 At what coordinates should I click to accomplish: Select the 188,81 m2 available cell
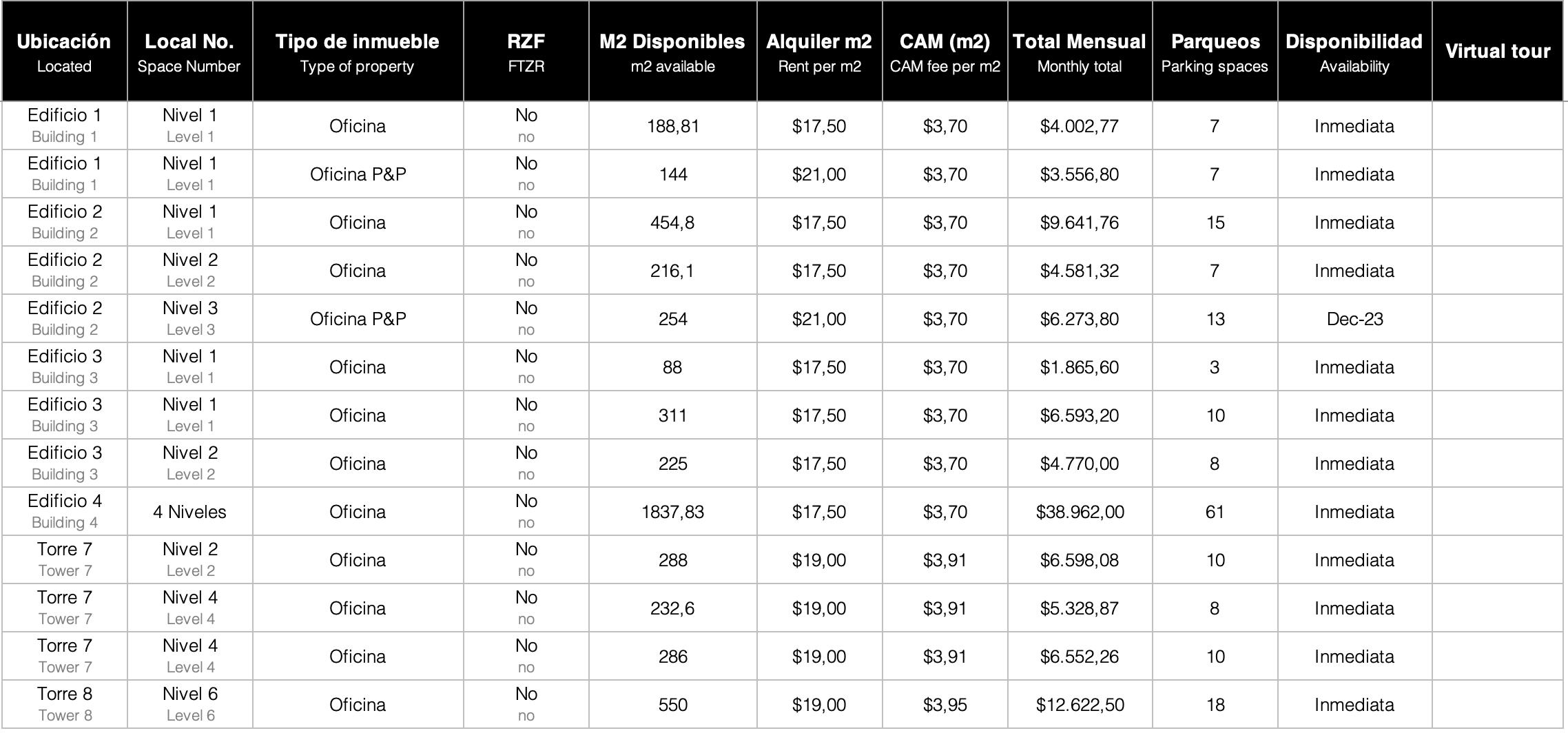pyautogui.click(x=672, y=126)
